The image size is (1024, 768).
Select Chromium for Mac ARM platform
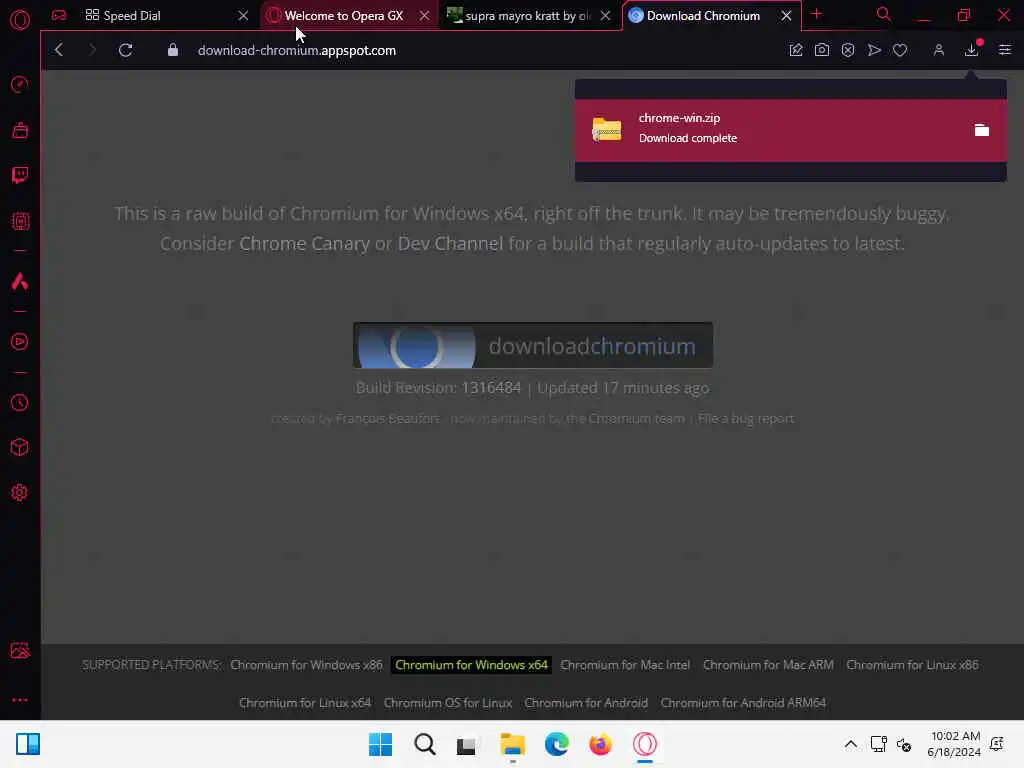pyautogui.click(x=768, y=665)
